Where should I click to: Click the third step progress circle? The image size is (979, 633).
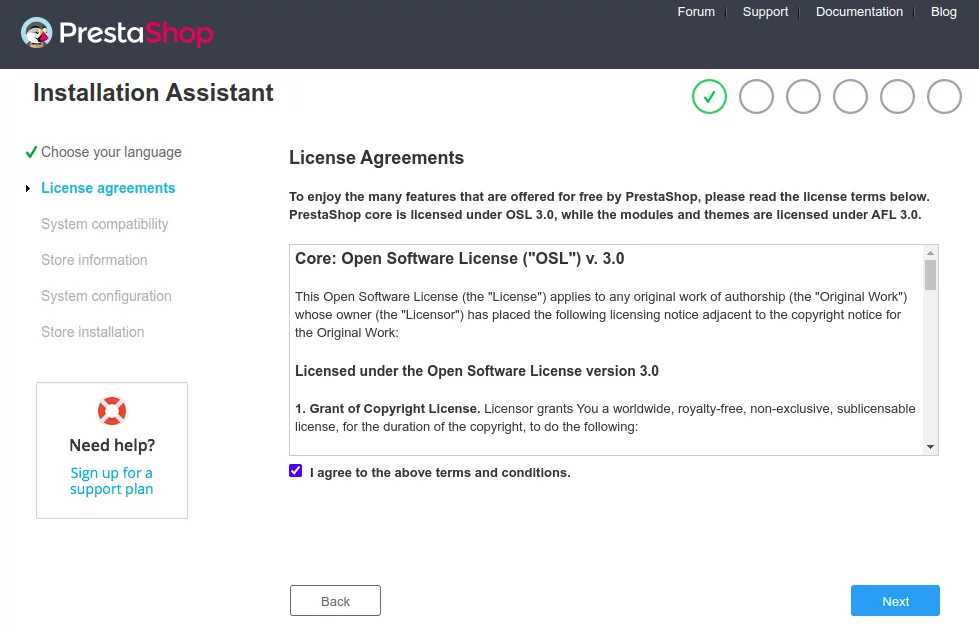803,97
